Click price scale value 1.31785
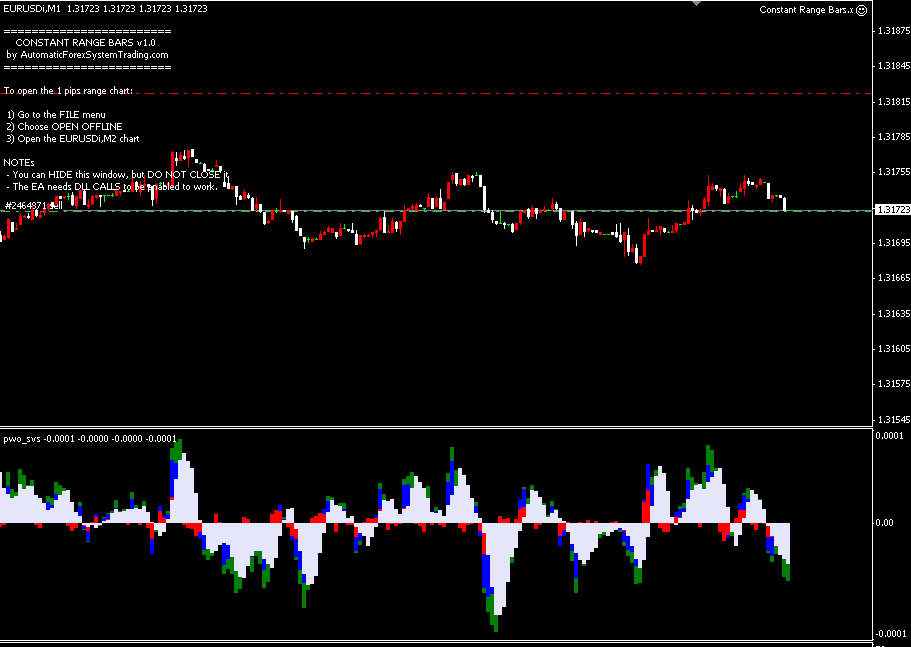 (894, 137)
